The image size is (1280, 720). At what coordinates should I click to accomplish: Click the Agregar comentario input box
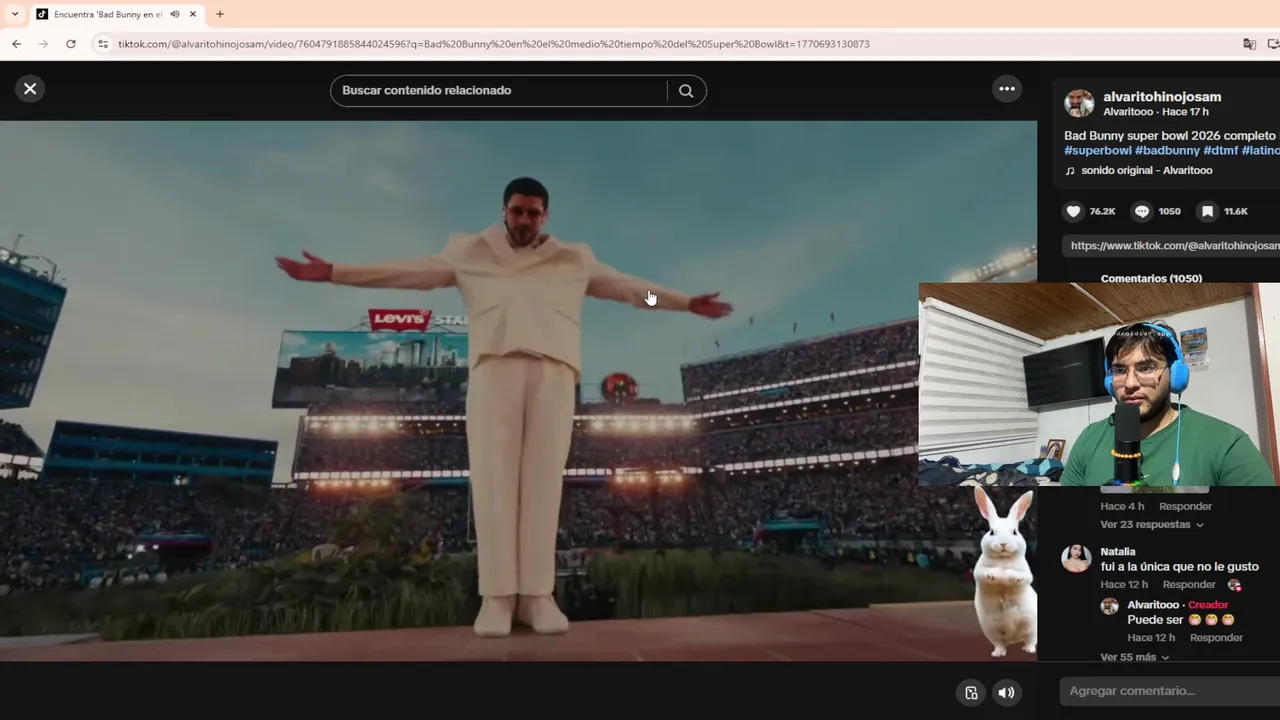pyautogui.click(x=1170, y=691)
